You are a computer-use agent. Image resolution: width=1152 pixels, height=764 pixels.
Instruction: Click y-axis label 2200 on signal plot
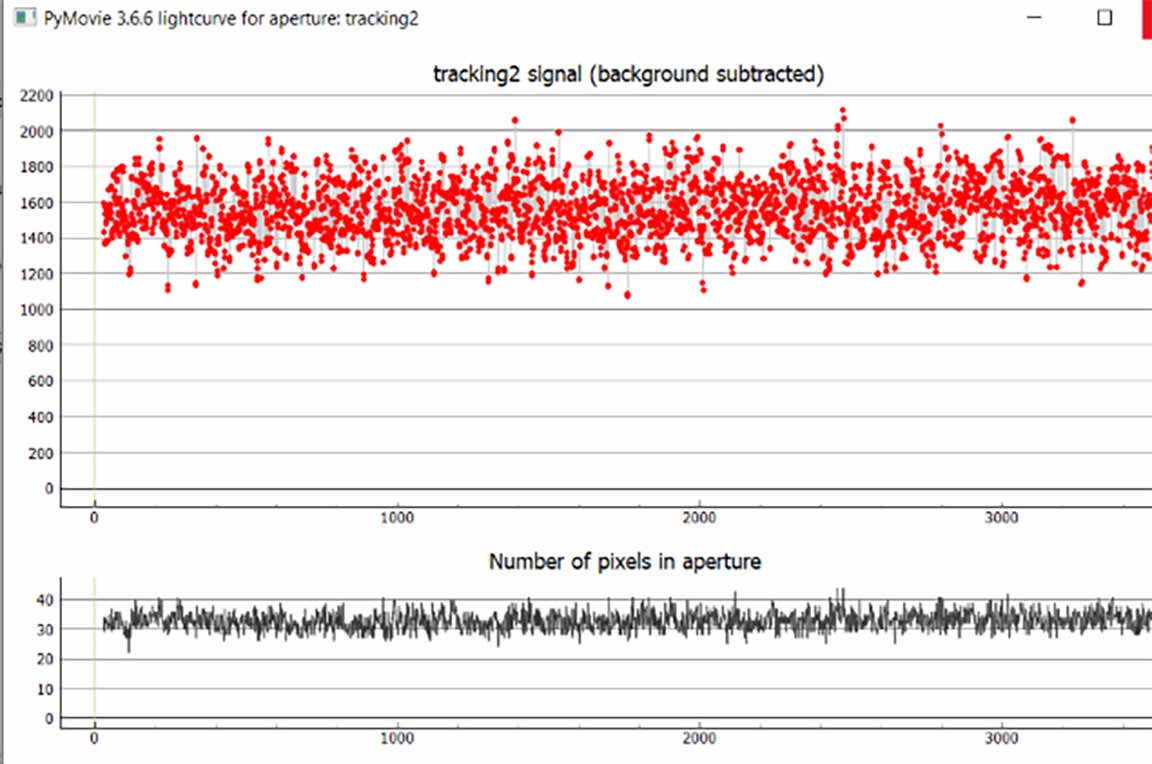pyautogui.click(x=37, y=96)
